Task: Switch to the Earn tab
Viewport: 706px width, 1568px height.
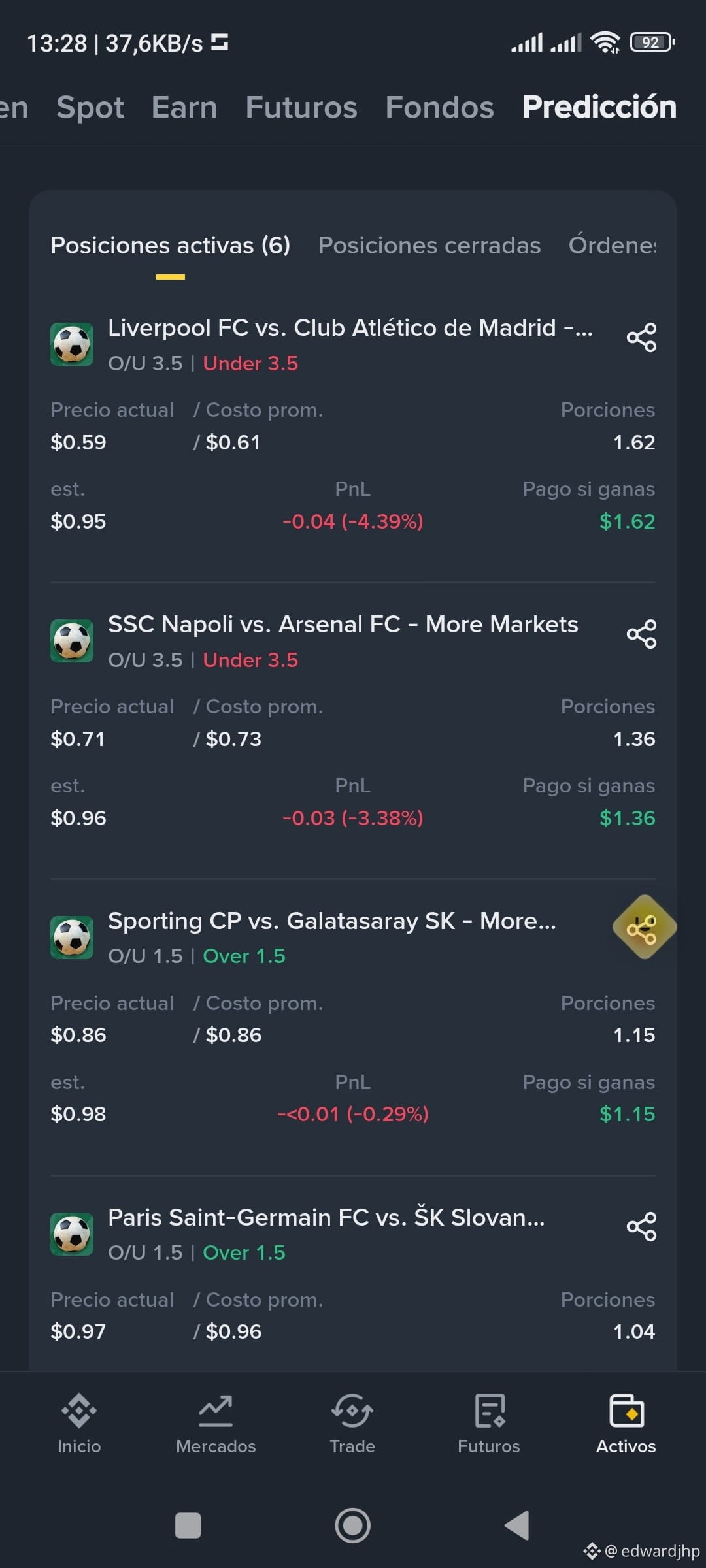Action: (184, 107)
